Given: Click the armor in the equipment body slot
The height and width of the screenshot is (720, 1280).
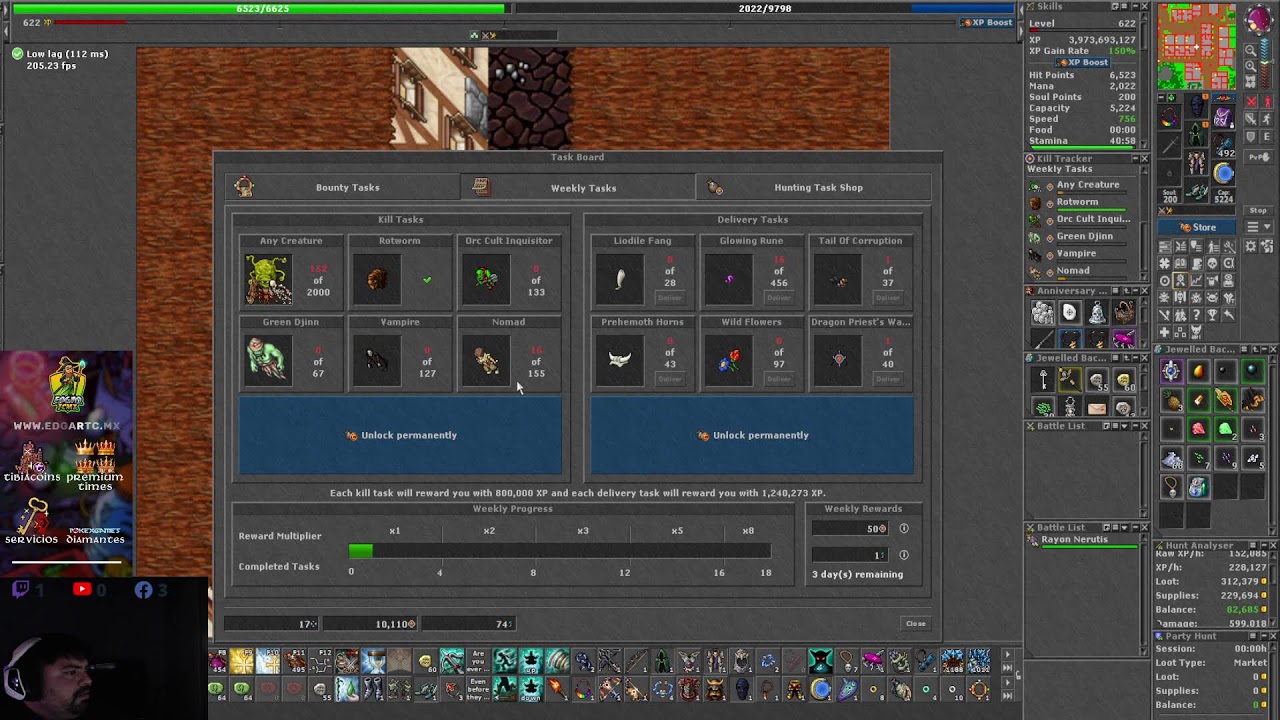Looking at the screenshot, I should pyautogui.click(x=1197, y=133).
